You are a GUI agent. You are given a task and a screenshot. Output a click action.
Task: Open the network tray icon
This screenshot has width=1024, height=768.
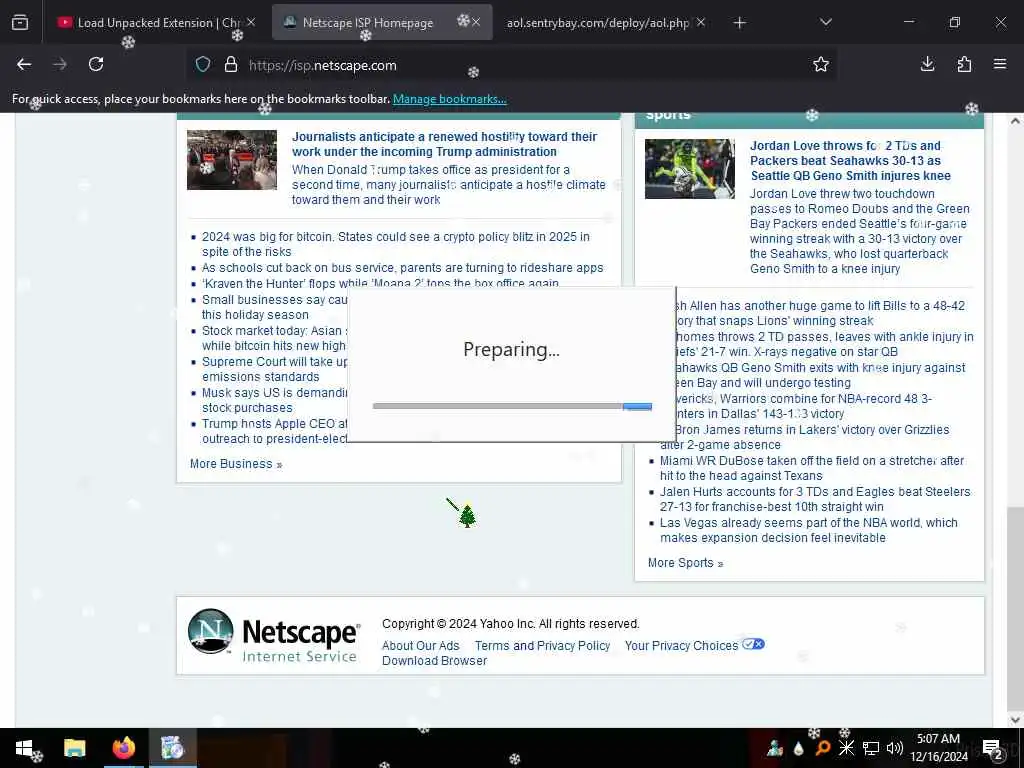[871, 748]
